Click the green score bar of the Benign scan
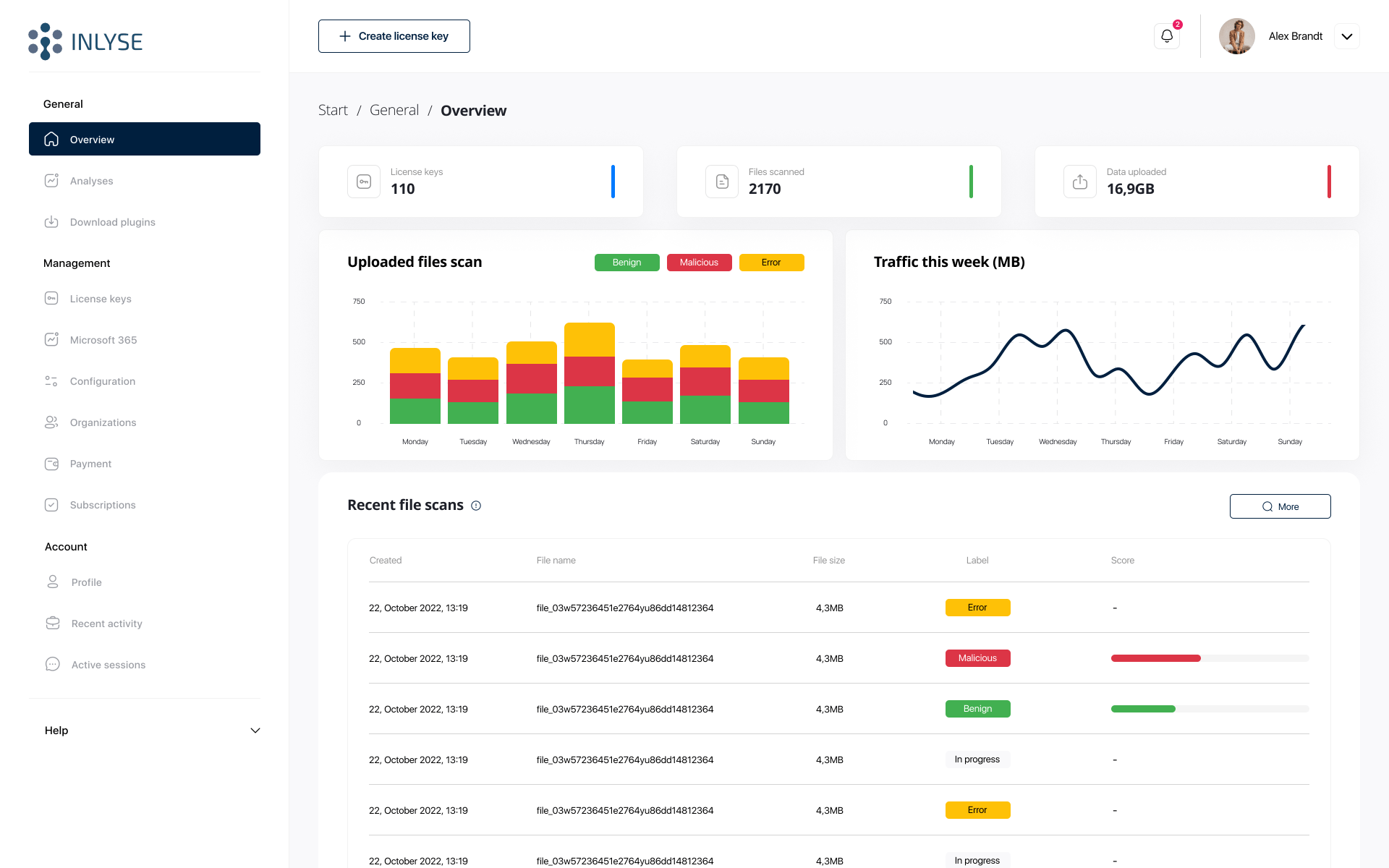Image resolution: width=1389 pixels, height=868 pixels. [x=1143, y=709]
